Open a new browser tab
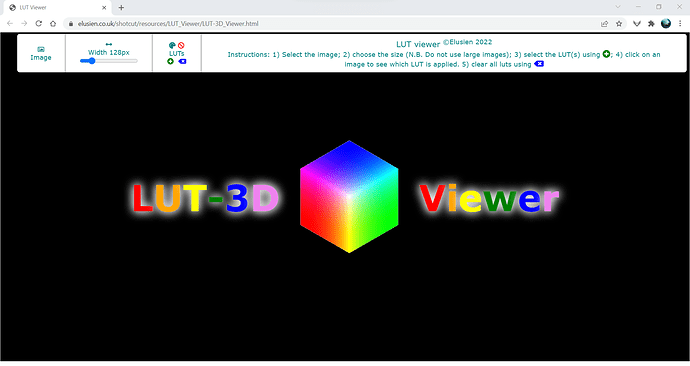Viewport: 690px width, 366px height. click(121, 7)
